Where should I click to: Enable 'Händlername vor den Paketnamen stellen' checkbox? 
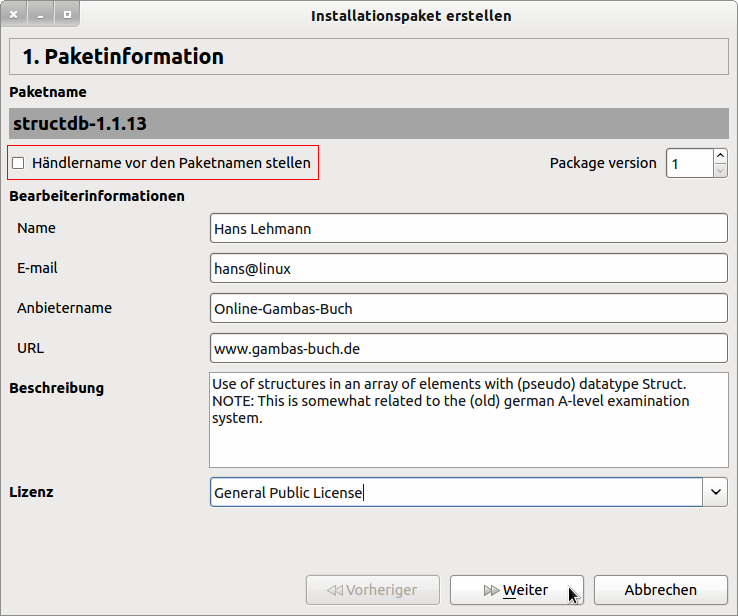point(18,163)
